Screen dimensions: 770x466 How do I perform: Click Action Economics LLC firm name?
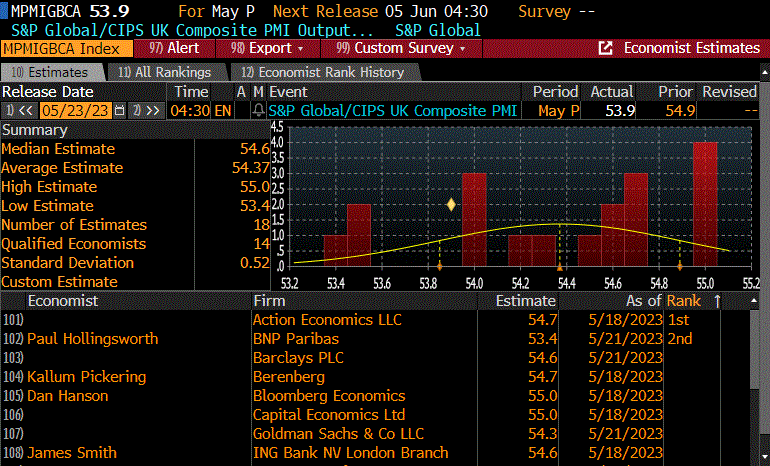coord(327,320)
